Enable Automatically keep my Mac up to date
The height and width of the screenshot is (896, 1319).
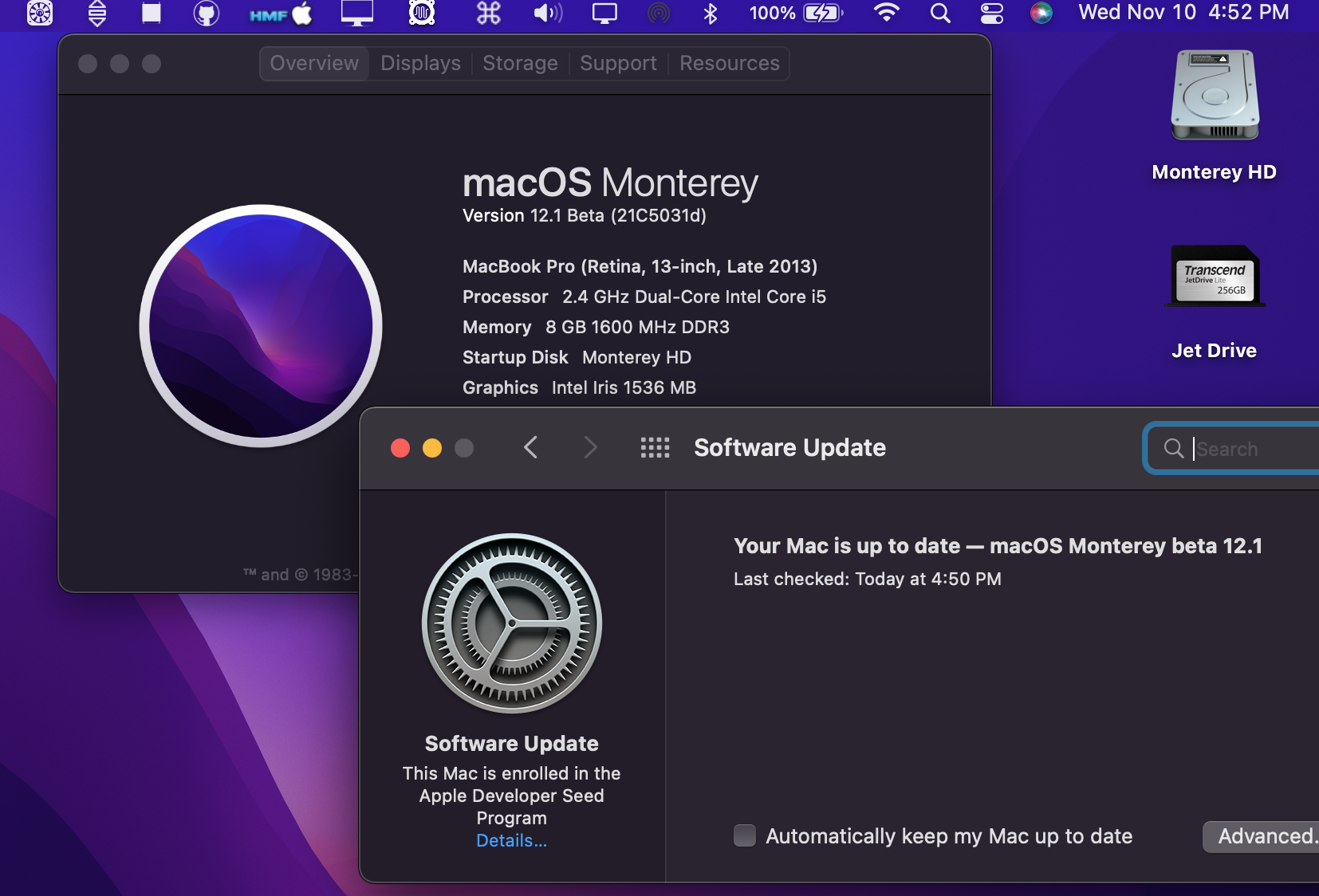[x=745, y=835]
